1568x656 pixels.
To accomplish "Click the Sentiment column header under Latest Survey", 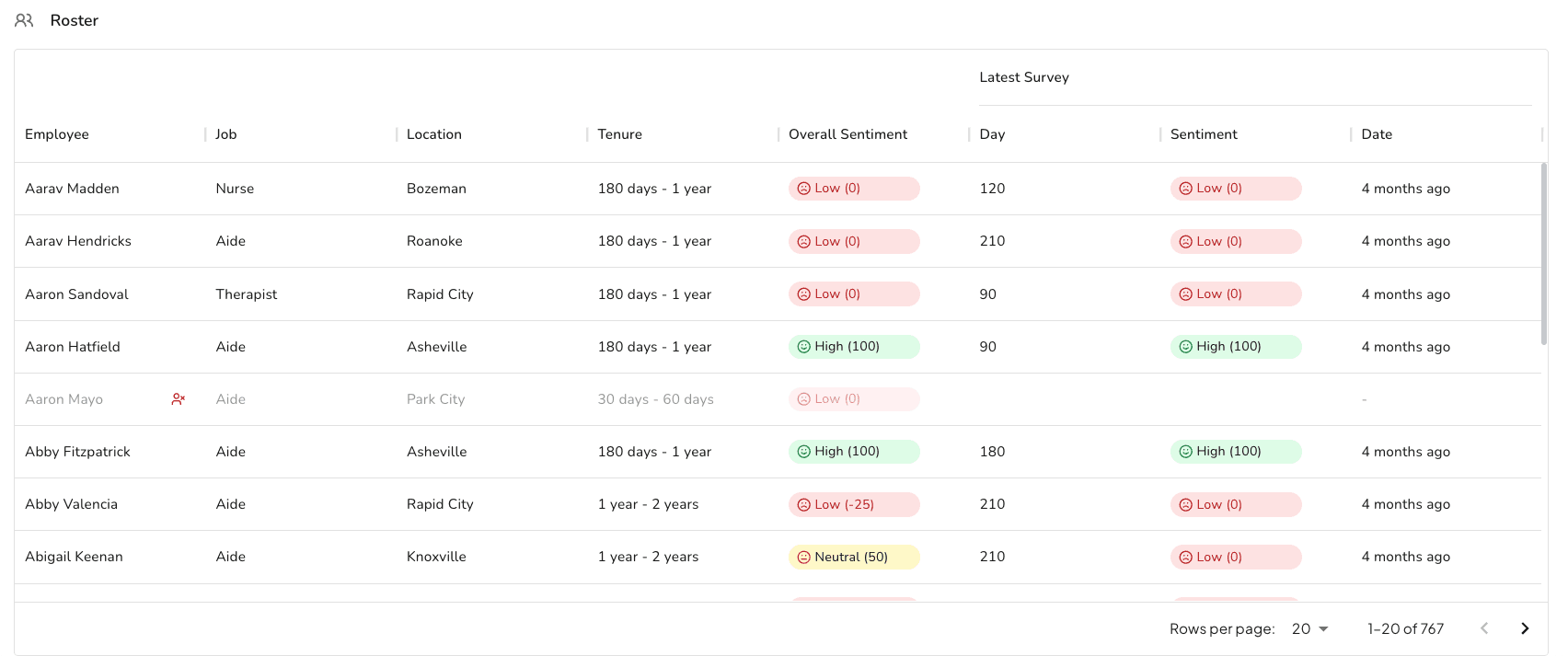I will (1204, 134).
